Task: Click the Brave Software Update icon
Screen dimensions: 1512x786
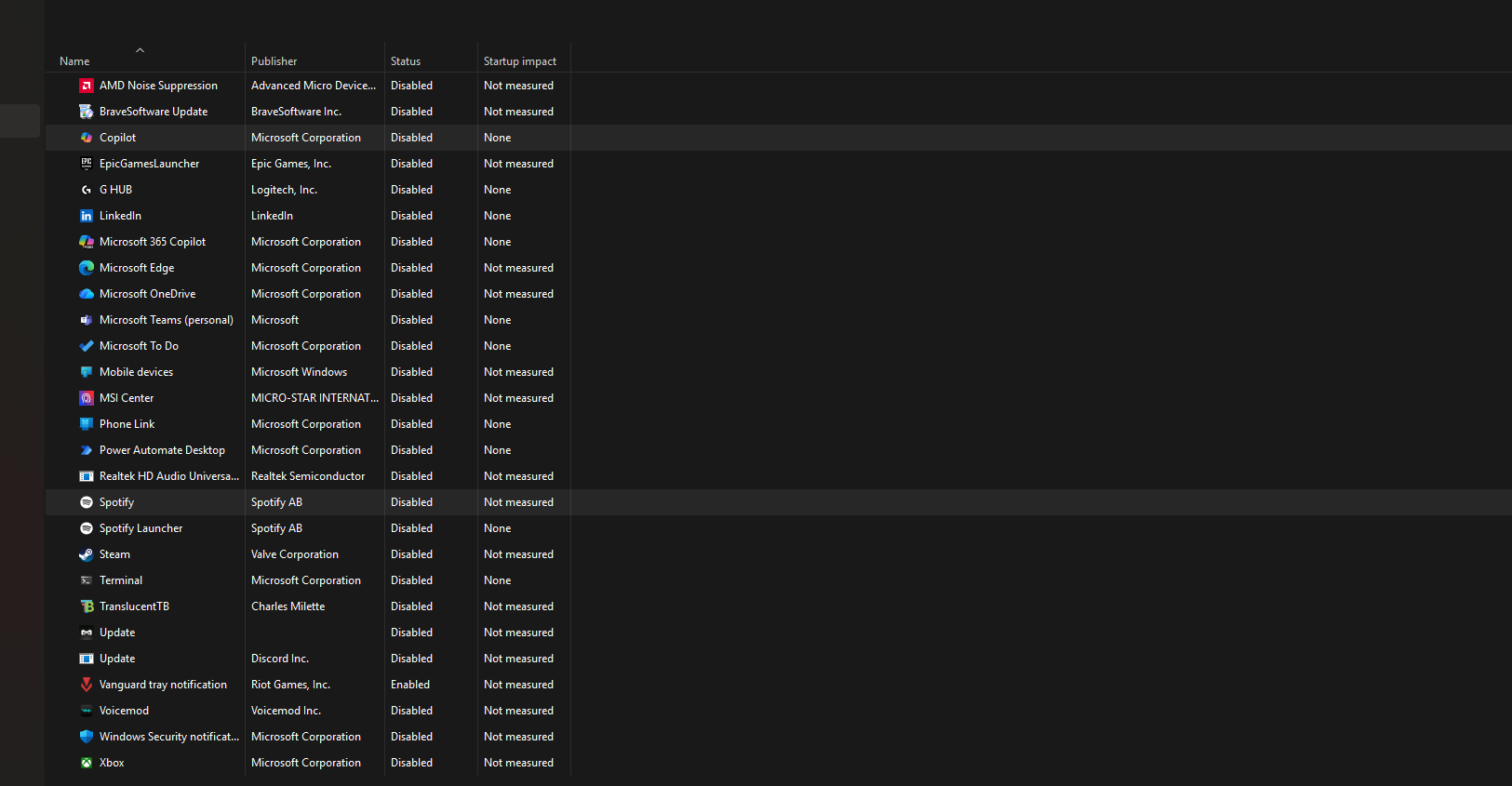Action: (x=87, y=112)
